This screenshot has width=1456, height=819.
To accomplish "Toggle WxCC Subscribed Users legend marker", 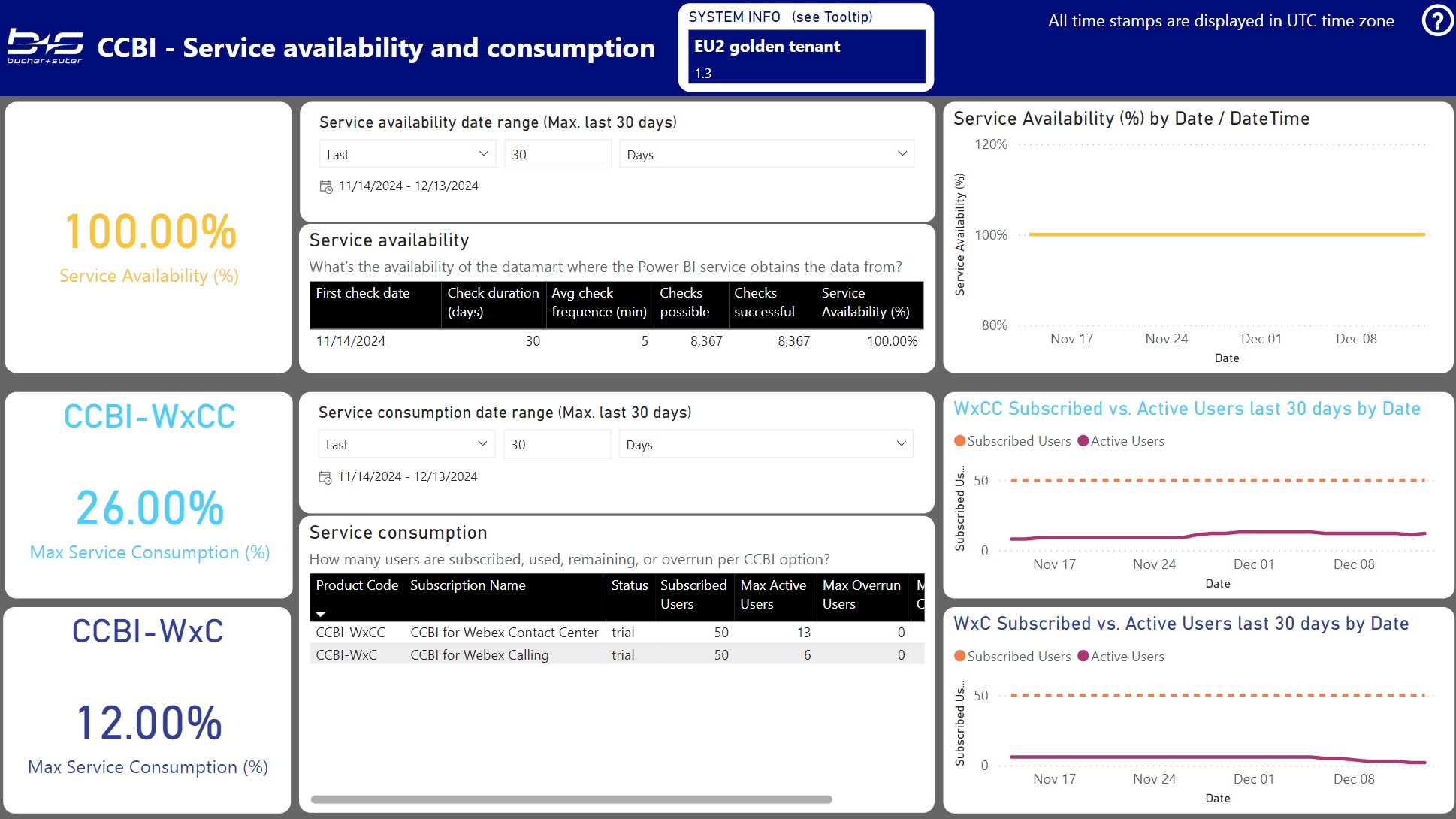I will [959, 441].
